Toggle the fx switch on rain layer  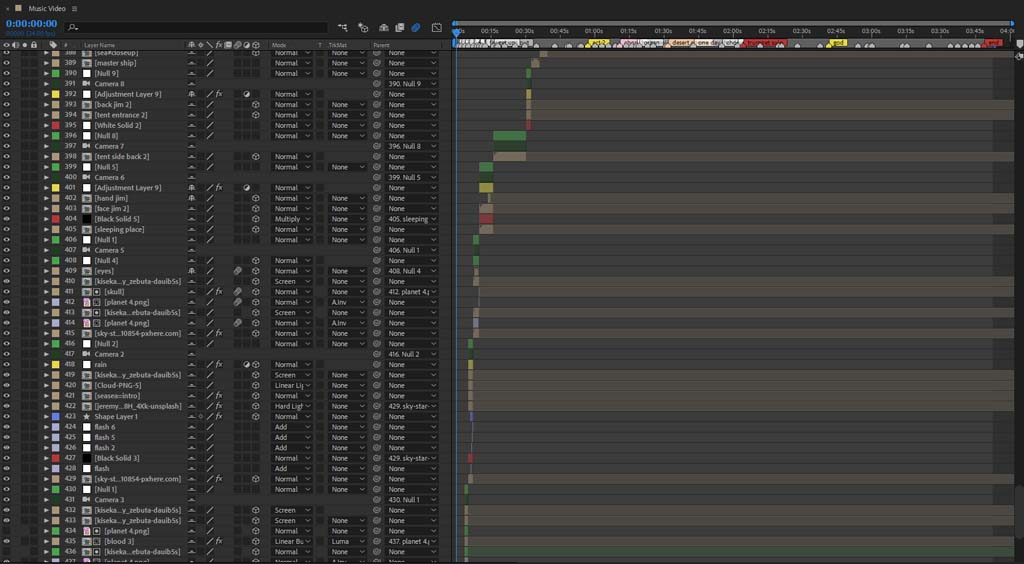tap(219, 364)
